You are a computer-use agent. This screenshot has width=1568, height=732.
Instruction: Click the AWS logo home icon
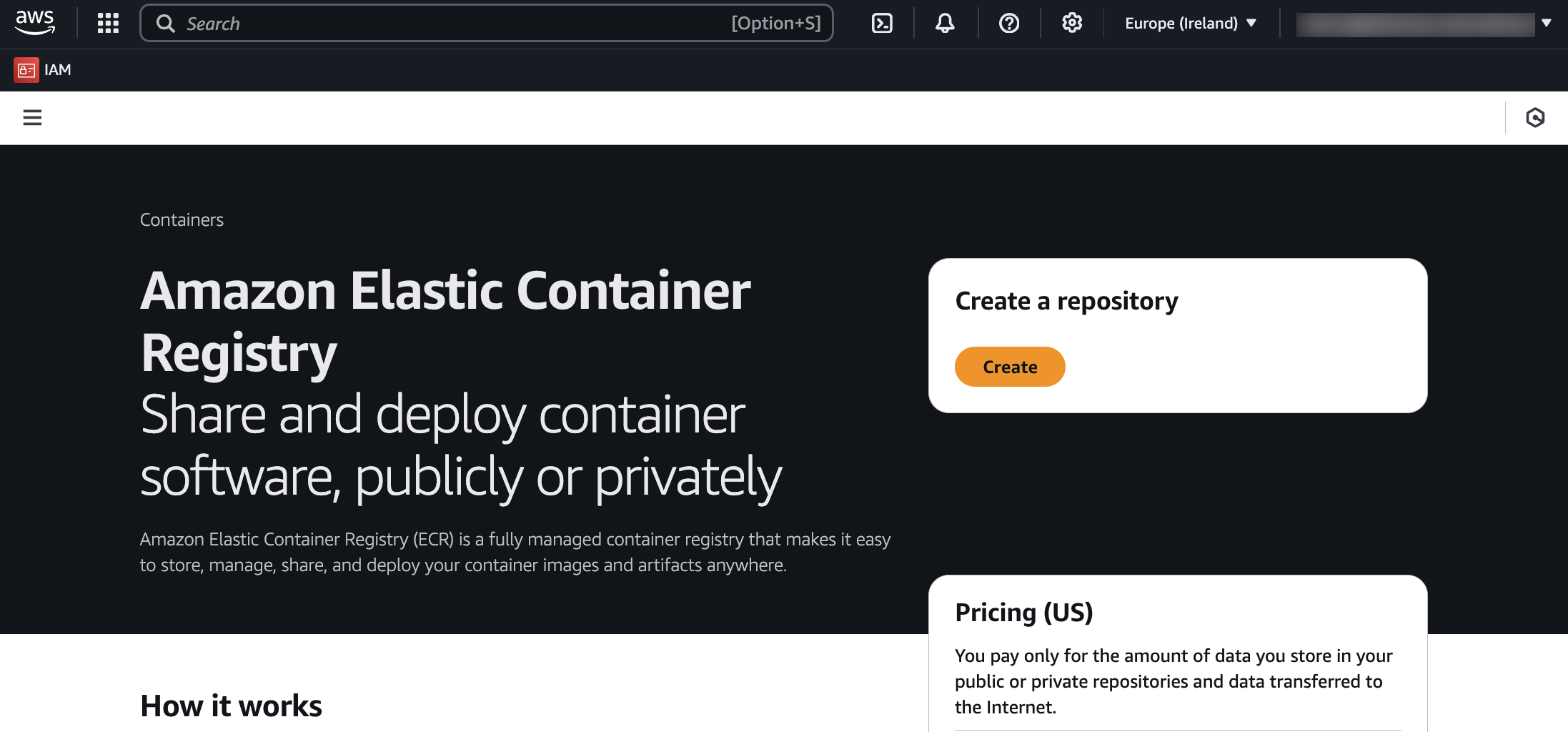pyautogui.click(x=35, y=23)
